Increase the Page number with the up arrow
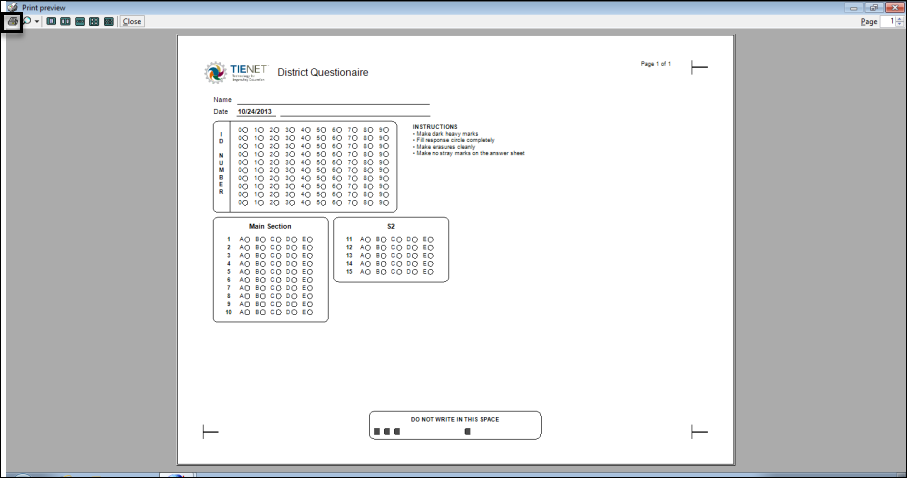907x478 pixels. pyautogui.click(x=899, y=18)
